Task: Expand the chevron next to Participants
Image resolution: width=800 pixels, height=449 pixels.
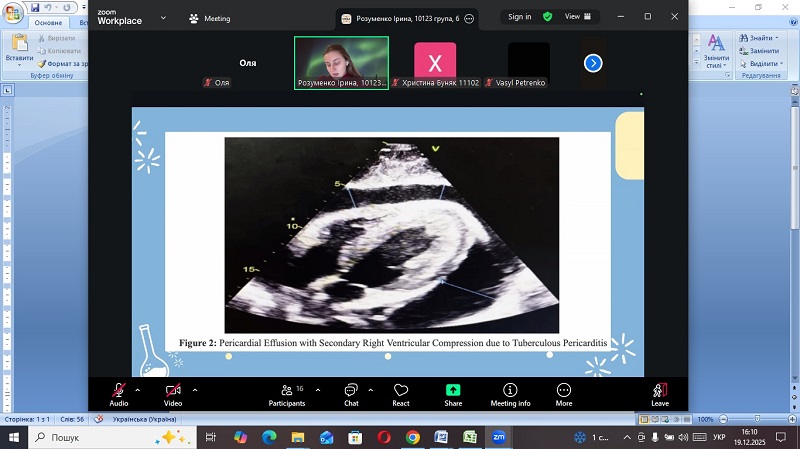Action: (318, 390)
